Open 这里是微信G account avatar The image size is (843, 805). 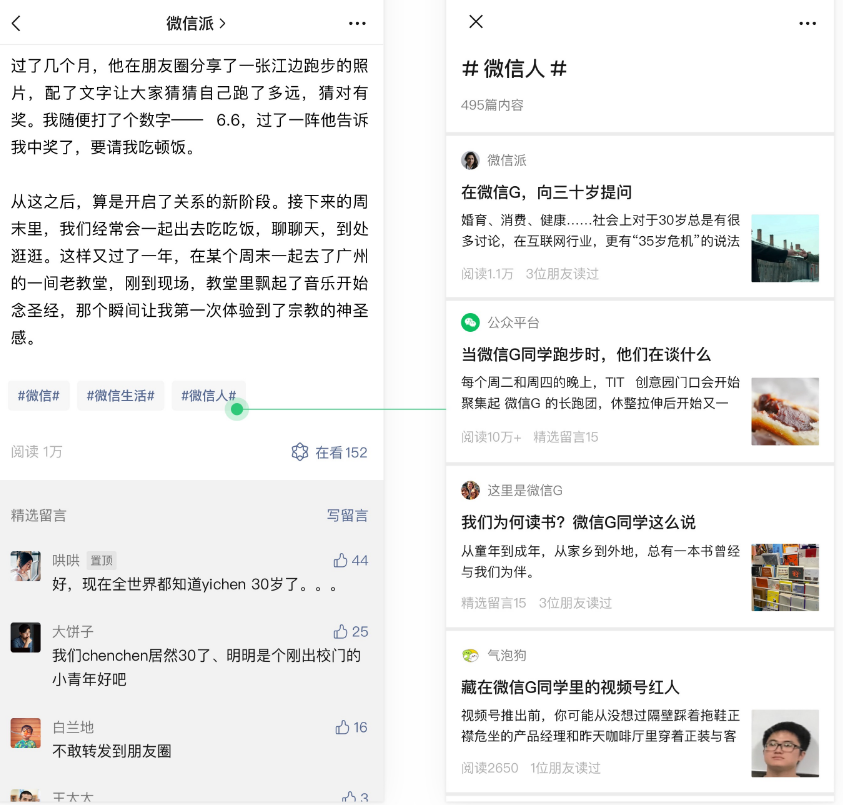point(470,490)
